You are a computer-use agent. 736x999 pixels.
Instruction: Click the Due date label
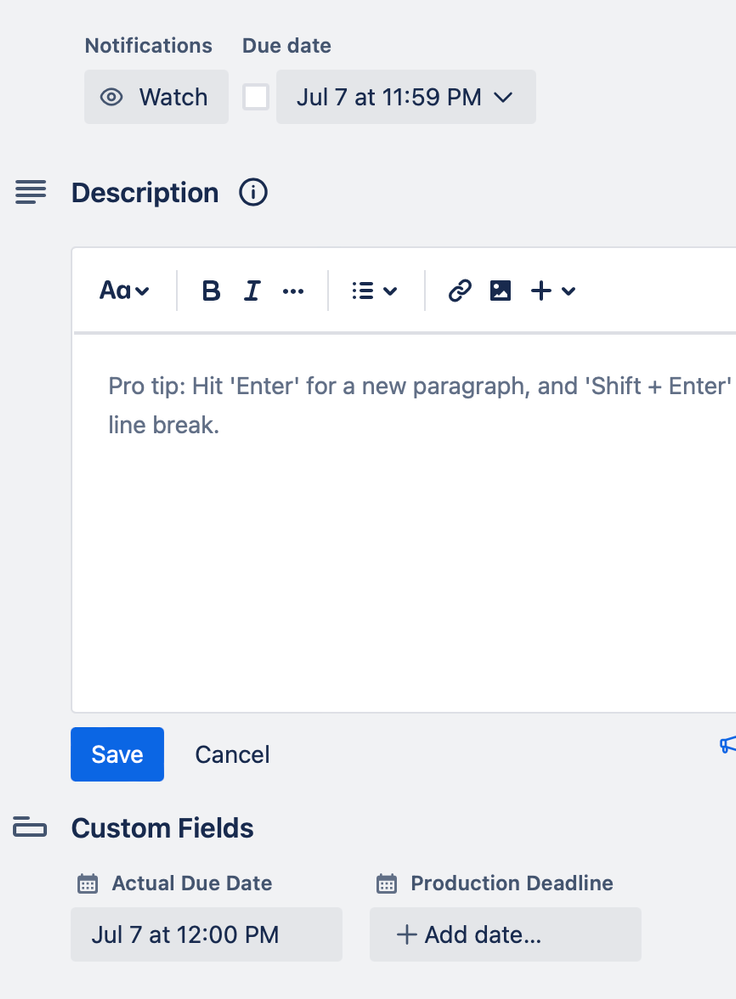[x=287, y=46]
